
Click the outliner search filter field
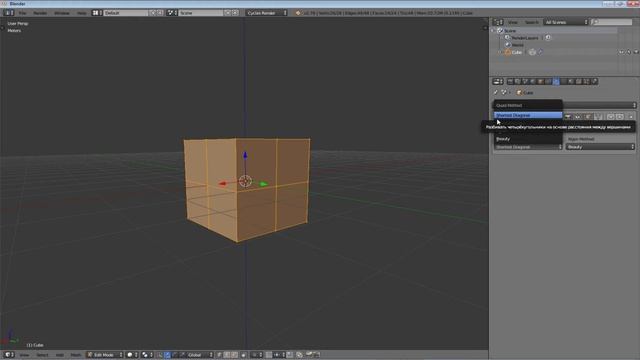(611, 22)
